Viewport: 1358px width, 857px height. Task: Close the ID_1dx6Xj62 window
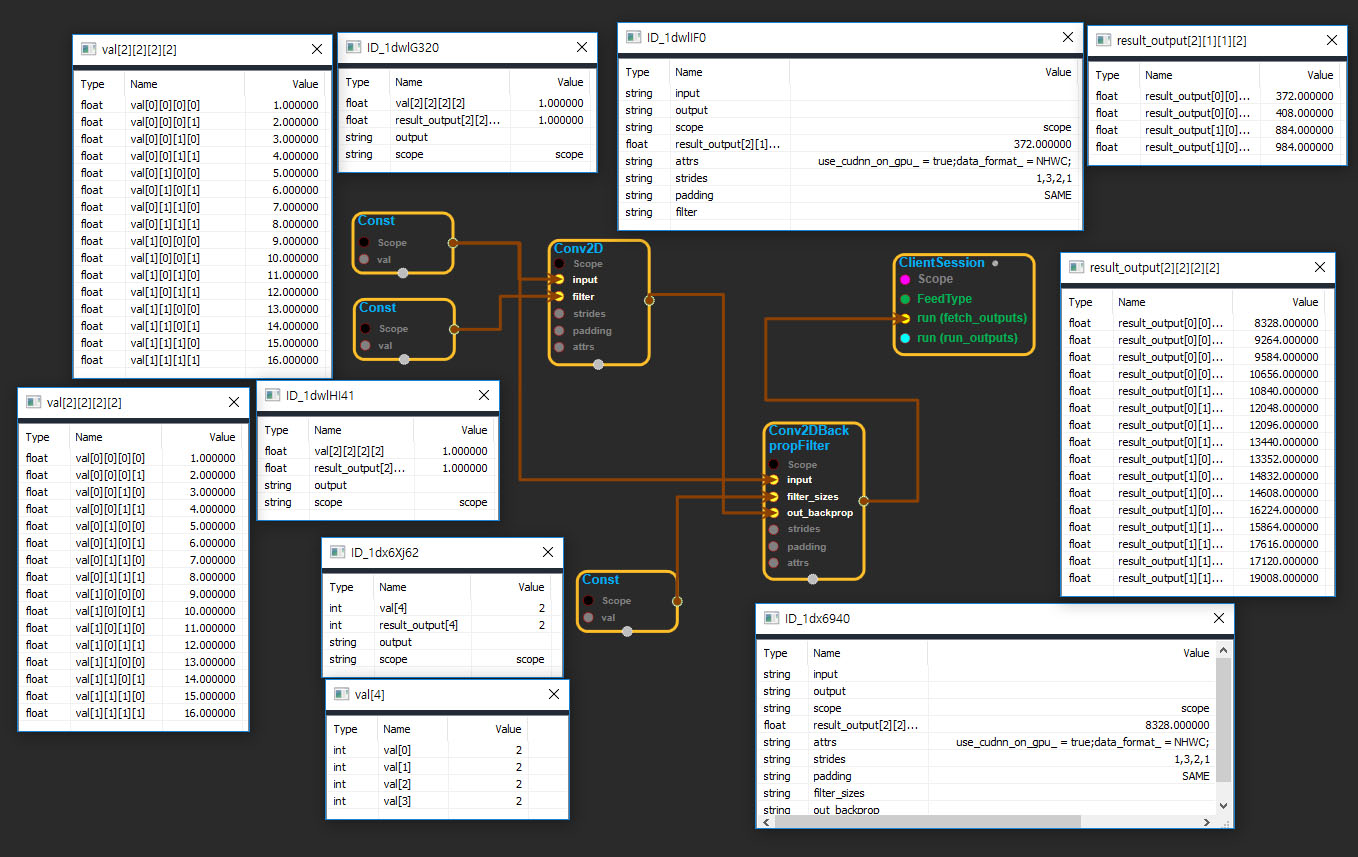[x=547, y=552]
